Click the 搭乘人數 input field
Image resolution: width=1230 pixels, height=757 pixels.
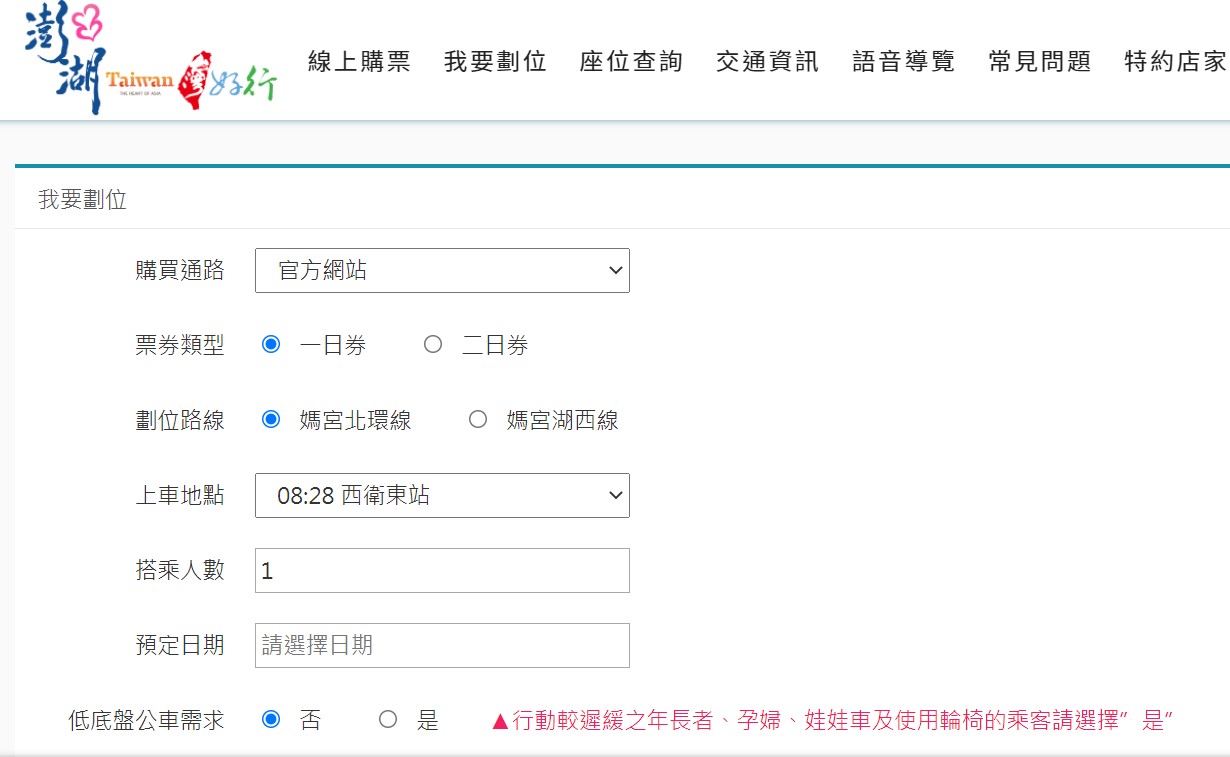click(442, 571)
